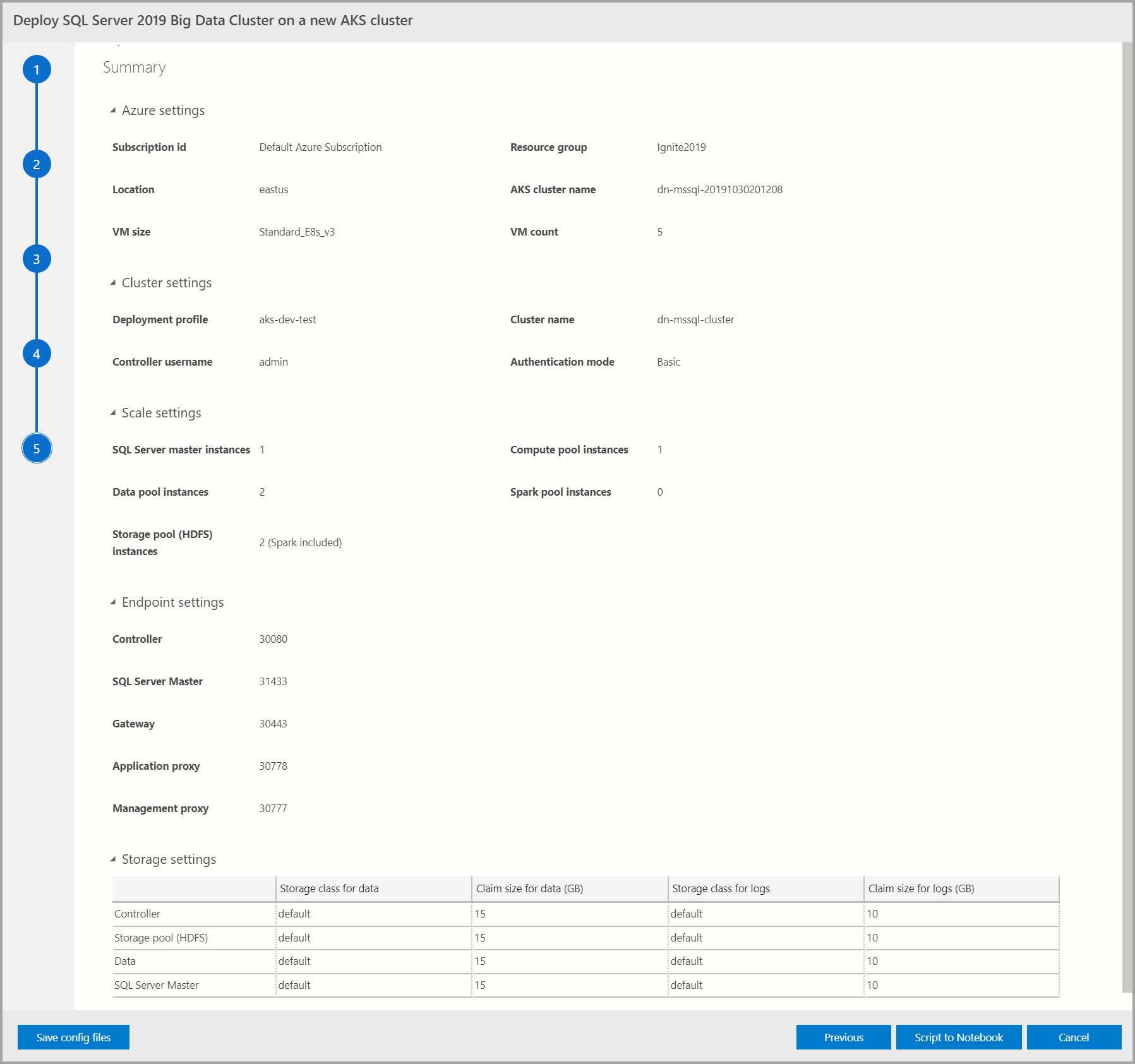Go to wizard step 1 circle
Image resolution: width=1135 pixels, height=1064 pixels.
[x=37, y=69]
